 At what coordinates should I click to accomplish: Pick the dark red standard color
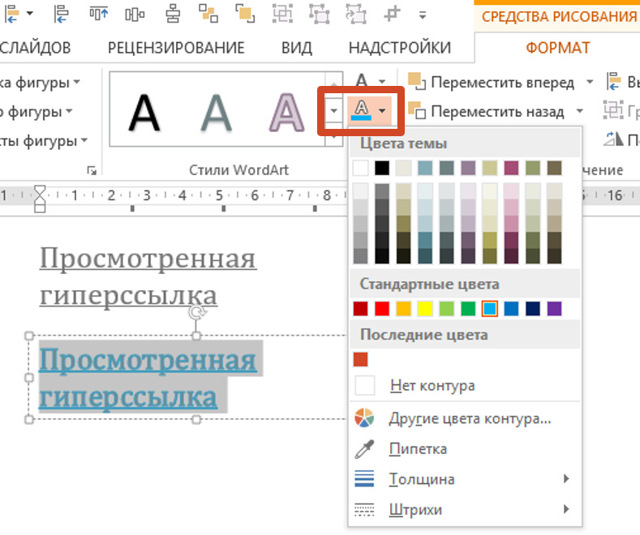(360, 309)
